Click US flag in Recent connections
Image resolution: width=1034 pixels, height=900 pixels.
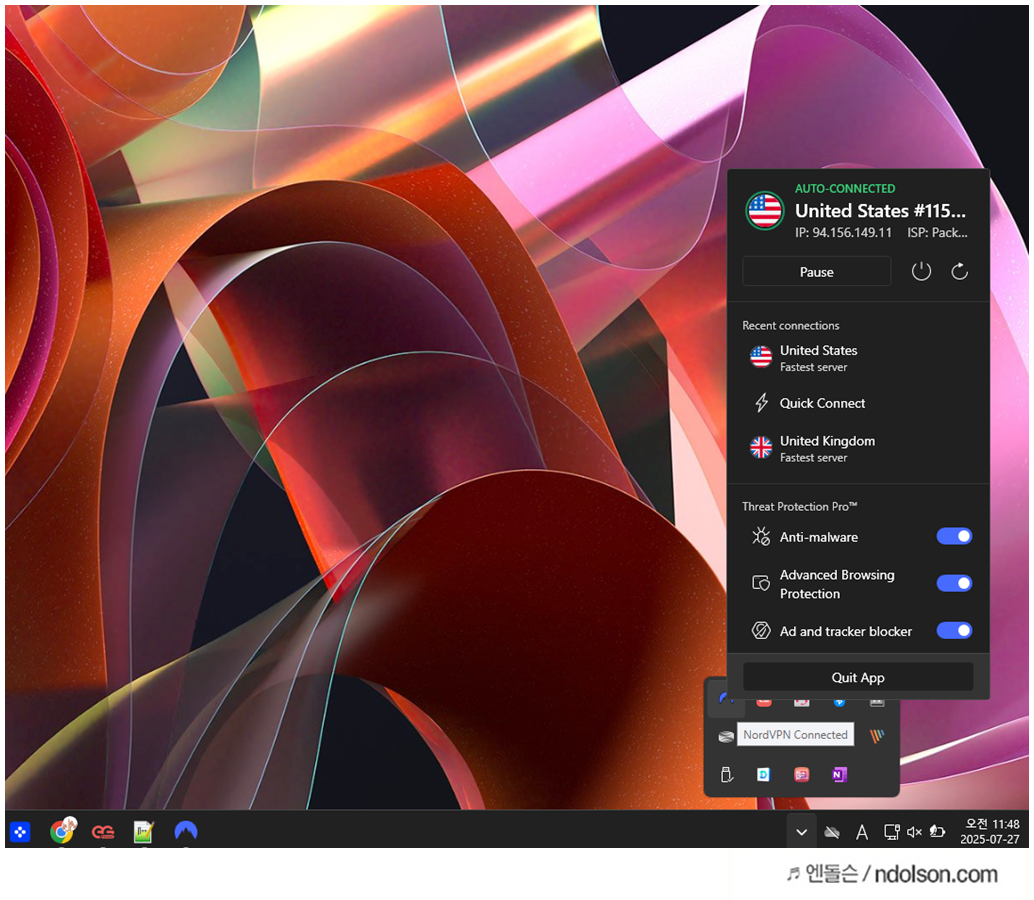(x=761, y=357)
